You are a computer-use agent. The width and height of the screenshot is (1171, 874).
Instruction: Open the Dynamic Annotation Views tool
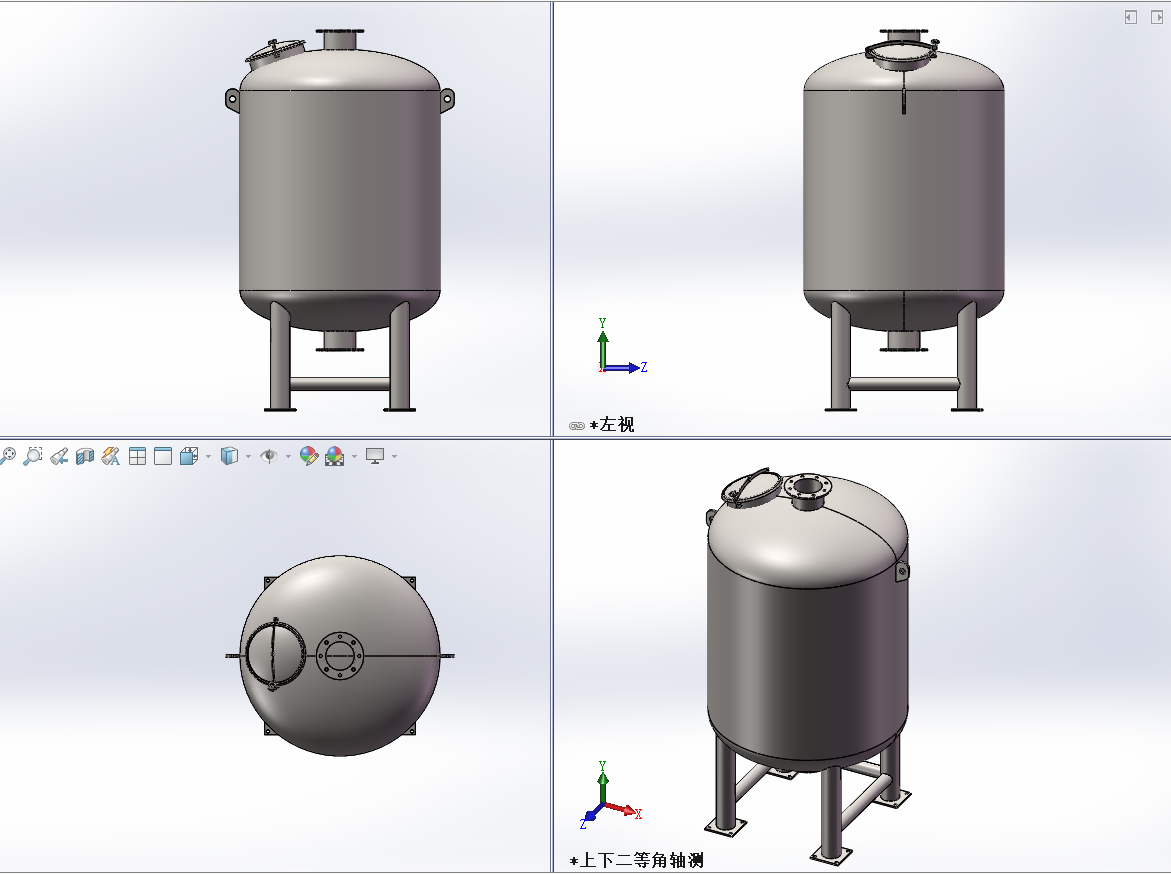pos(111,456)
